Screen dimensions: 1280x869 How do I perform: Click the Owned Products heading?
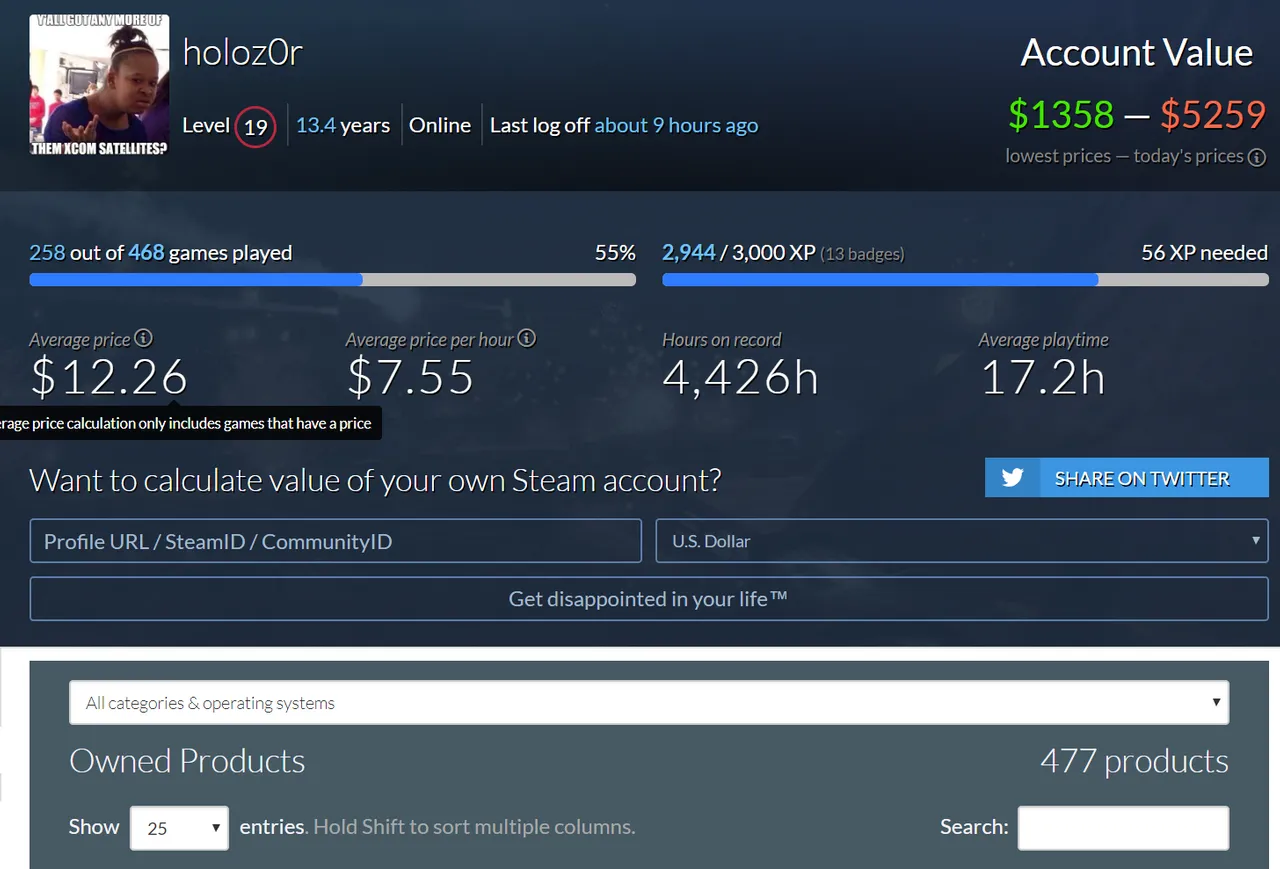187,761
